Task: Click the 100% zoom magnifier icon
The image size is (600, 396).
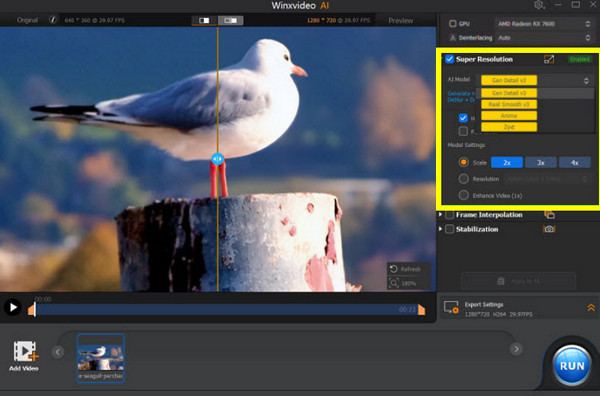Action: tap(393, 283)
